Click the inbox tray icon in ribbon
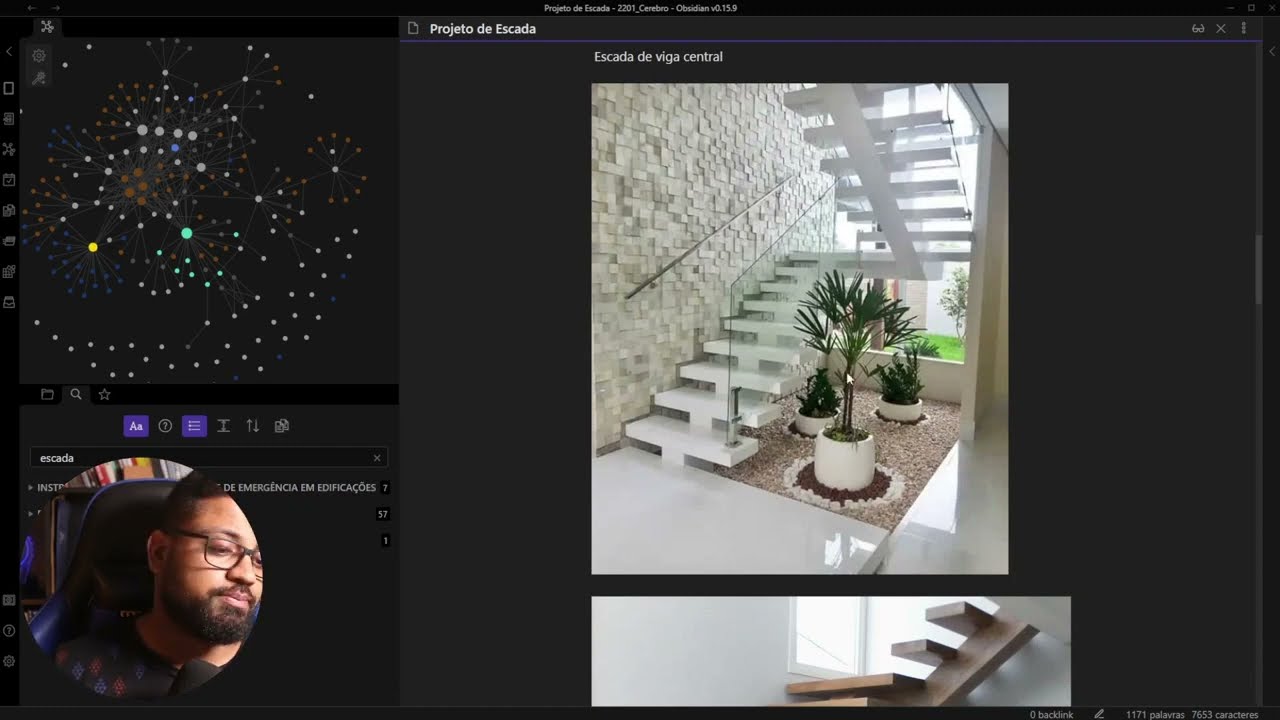Viewport: 1280px width, 720px height. 9,302
